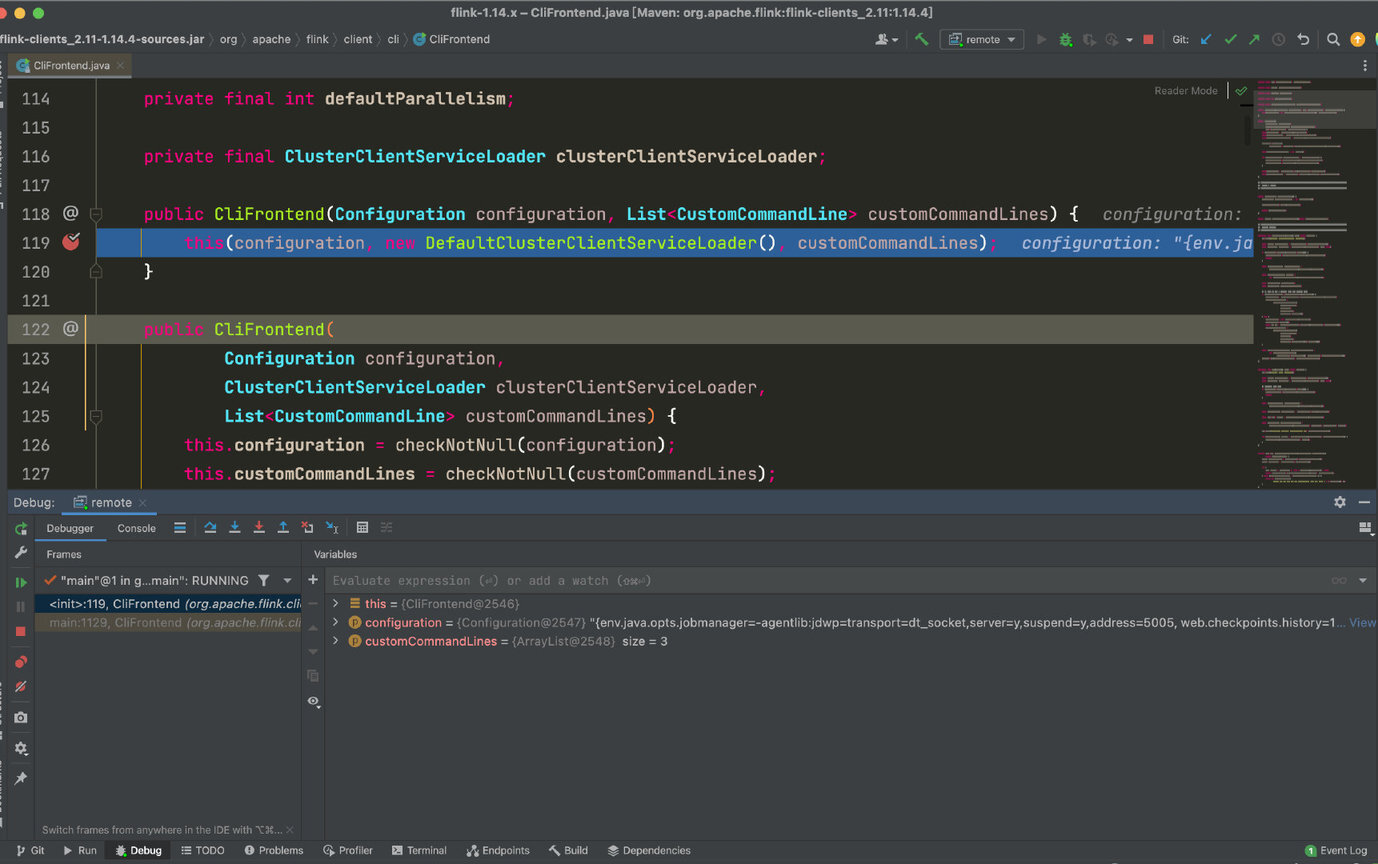
Task: Expand the configuration variable node
Action: pos(336,622)
